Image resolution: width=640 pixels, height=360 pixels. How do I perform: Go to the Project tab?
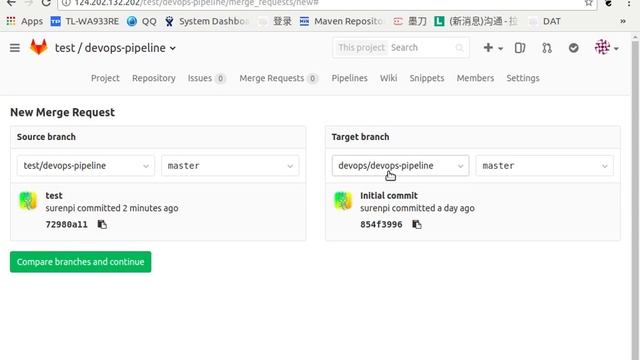(105, 78)
